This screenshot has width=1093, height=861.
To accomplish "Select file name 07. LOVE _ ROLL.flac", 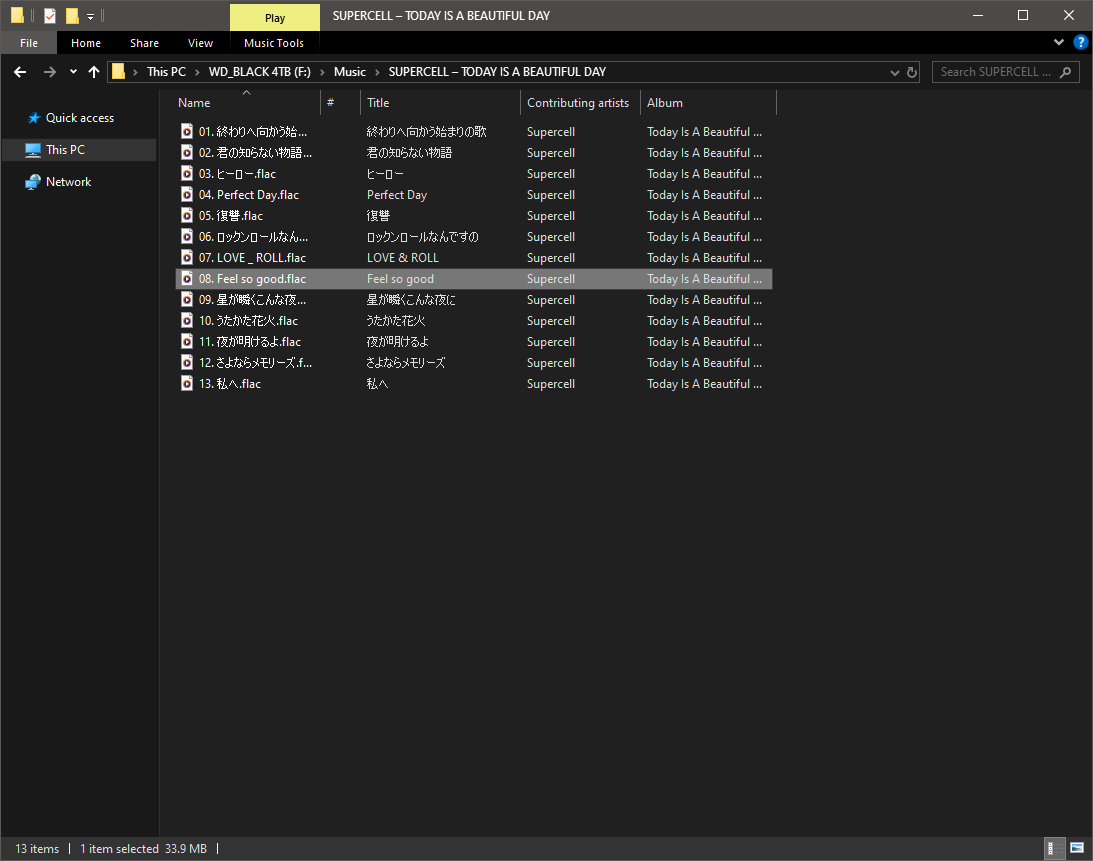I will pyautogui.click(x=252, y=258).
